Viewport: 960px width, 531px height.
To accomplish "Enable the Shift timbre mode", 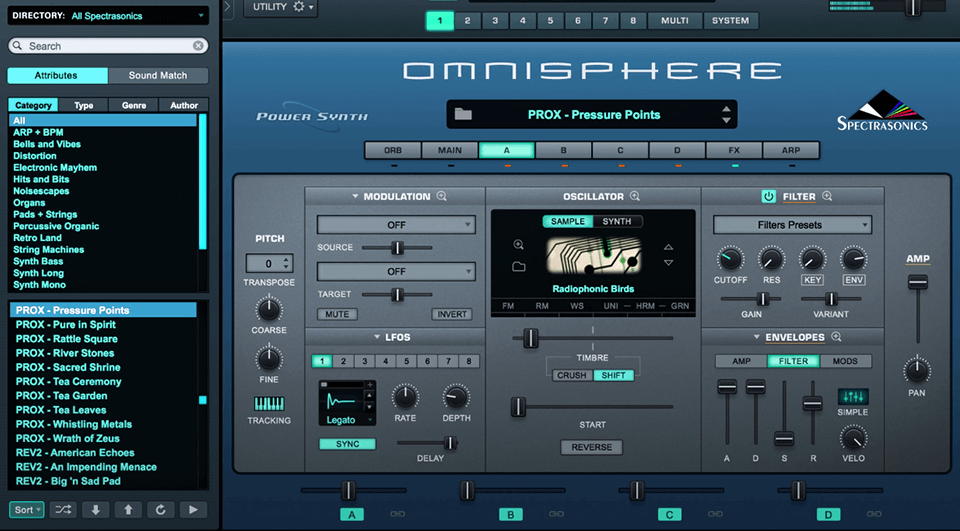I will tap(613, 375).
